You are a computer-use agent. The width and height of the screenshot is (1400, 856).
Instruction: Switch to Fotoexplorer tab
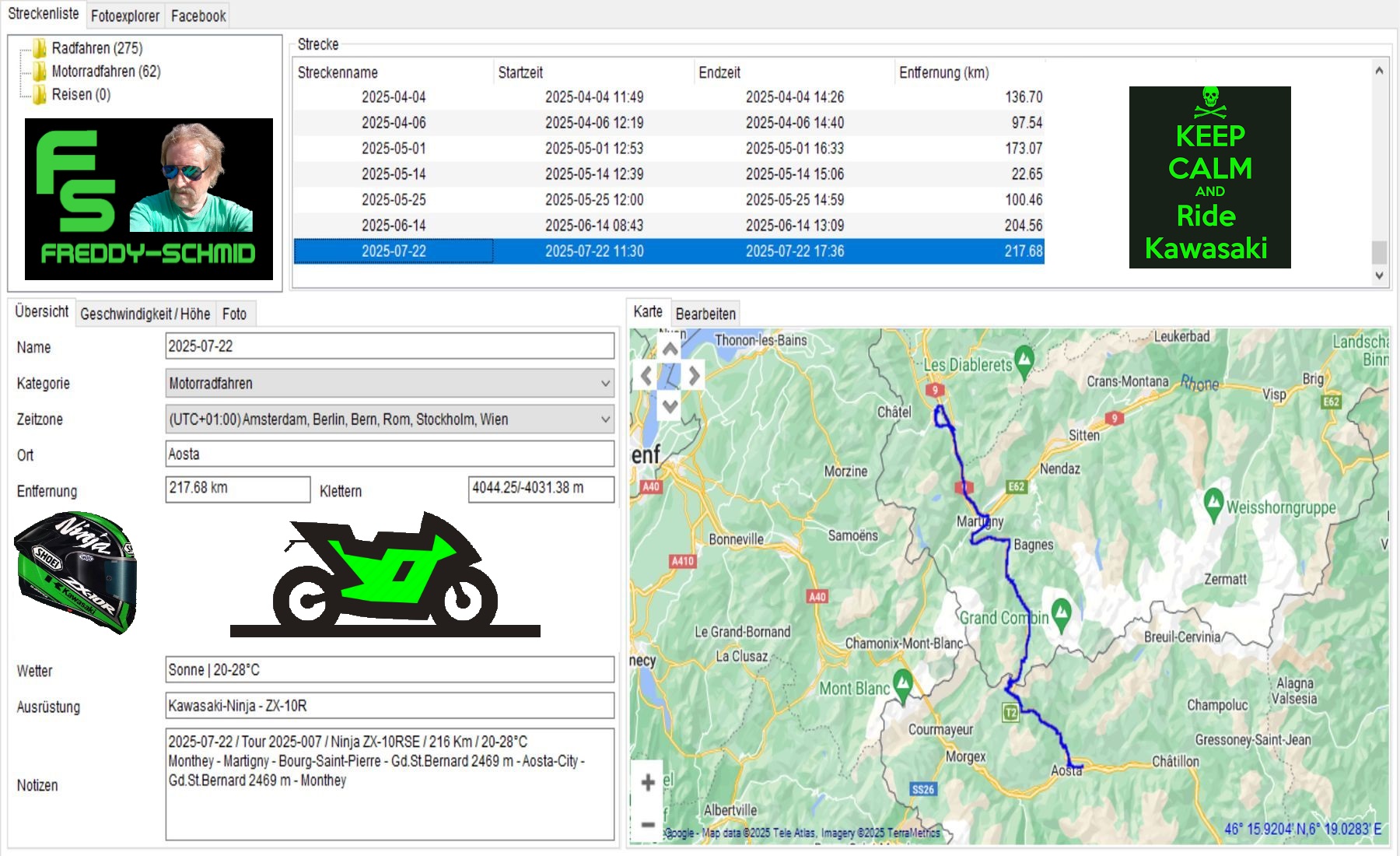click(x=124, y=16)
